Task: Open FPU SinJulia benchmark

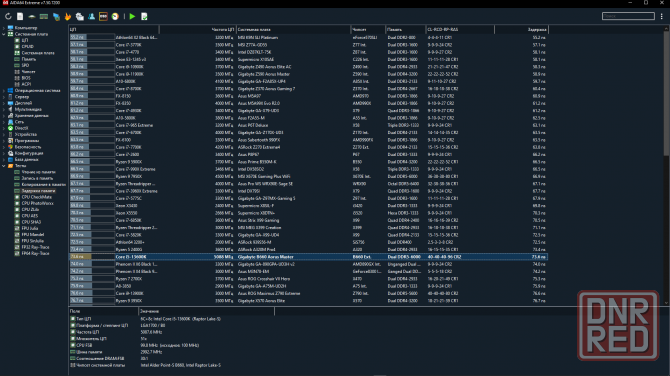Action: [x=33, y=241]
